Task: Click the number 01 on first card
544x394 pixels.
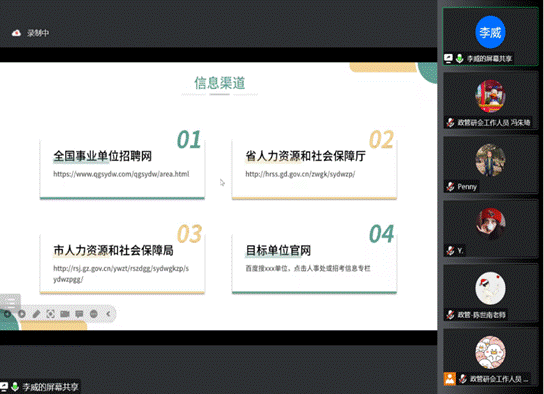Action: (189, 139)
